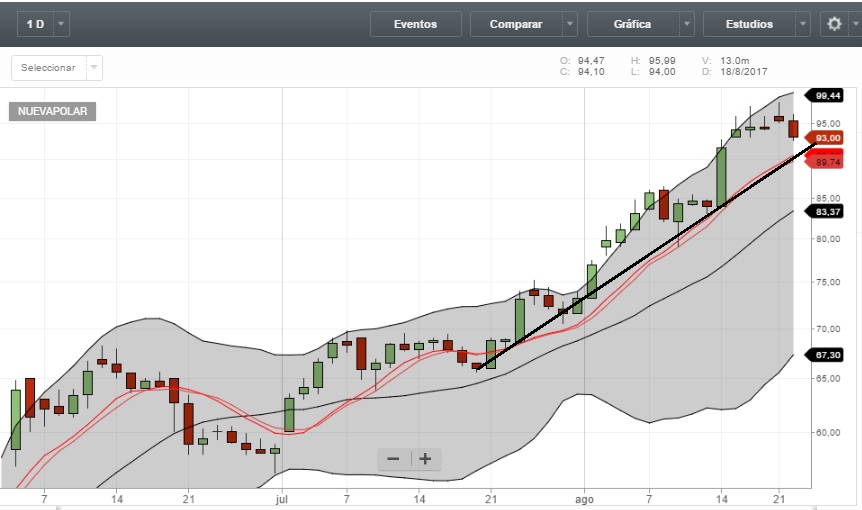The image size is (862, 510).
Task: Click the 'jul' label on time axis
Action: tap(281, 499)
